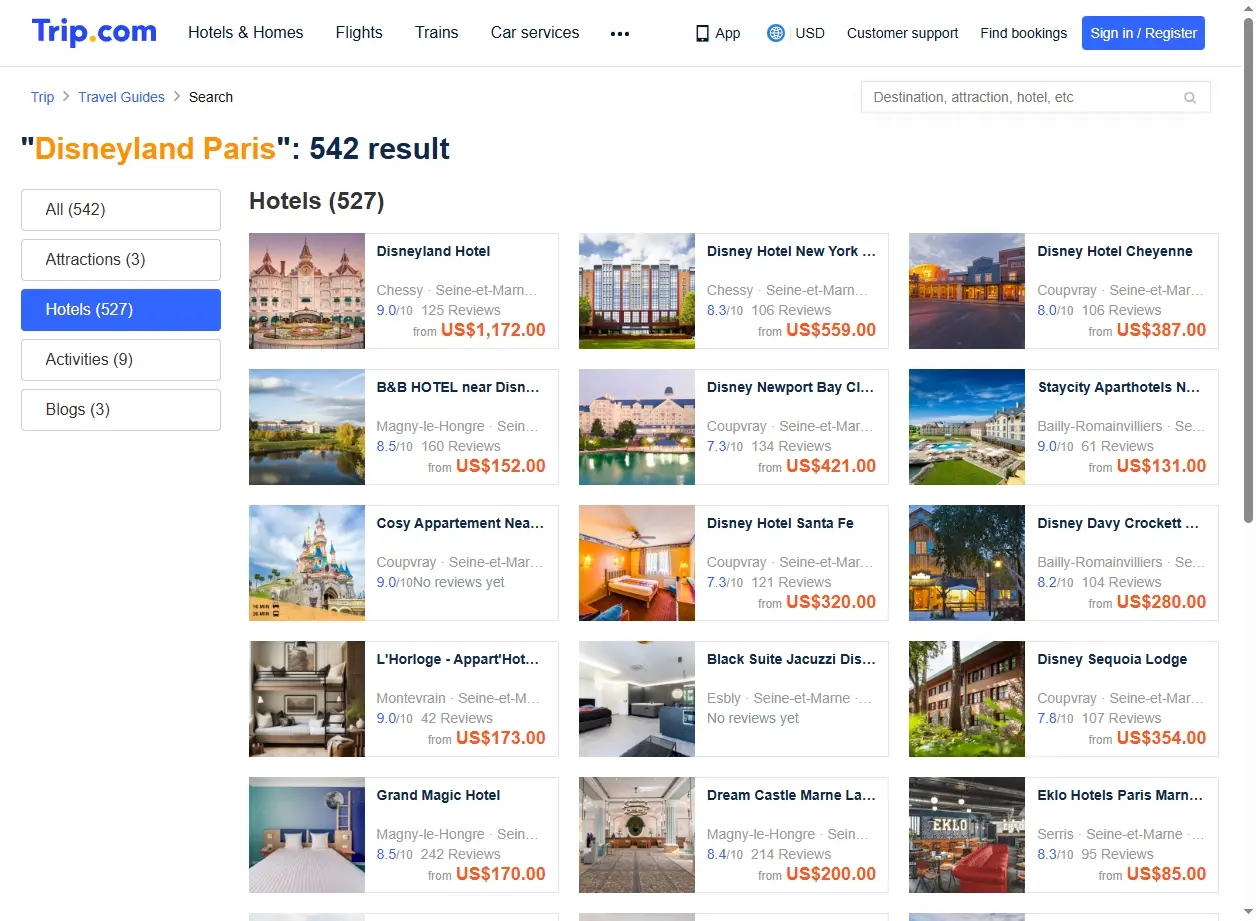Select the Blogs (3) tab
Viewport: 1256px width, 921px height.
tap(121, 410)
